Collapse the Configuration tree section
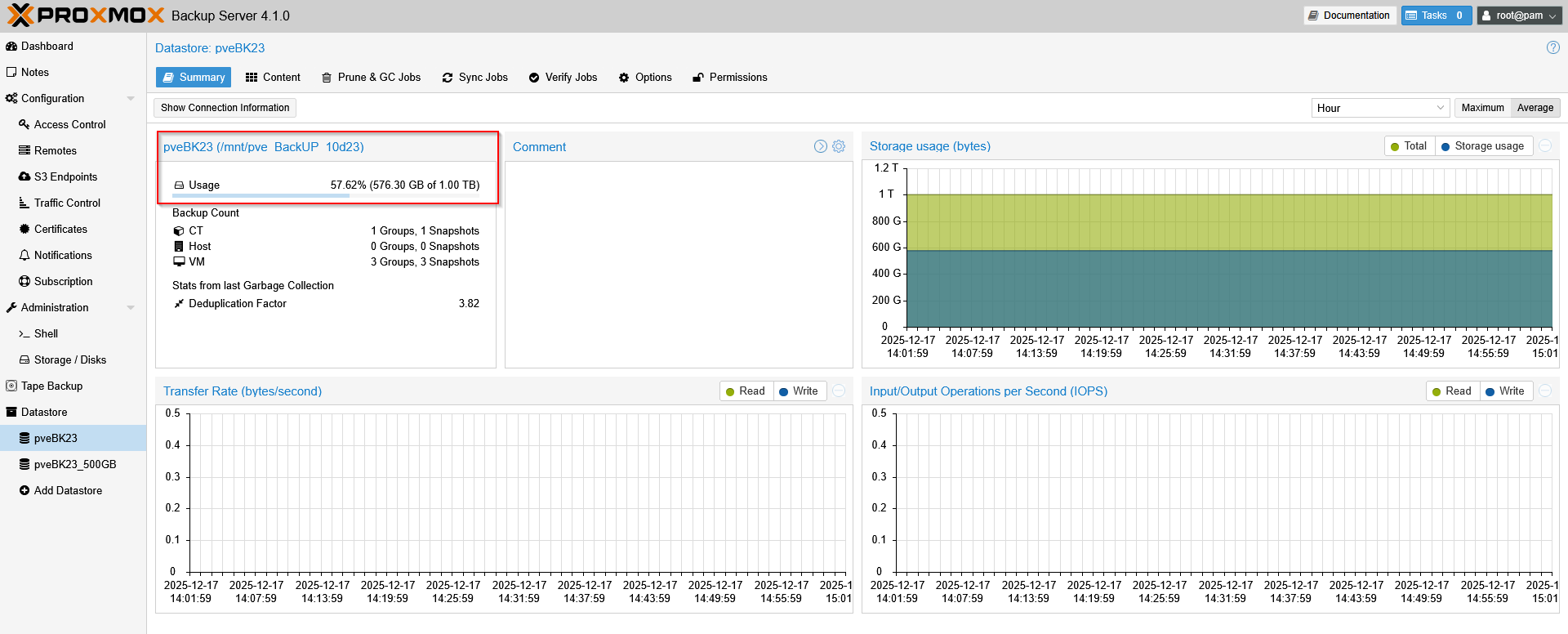This screenshot has height=634, width=1568. pos(131,99)
